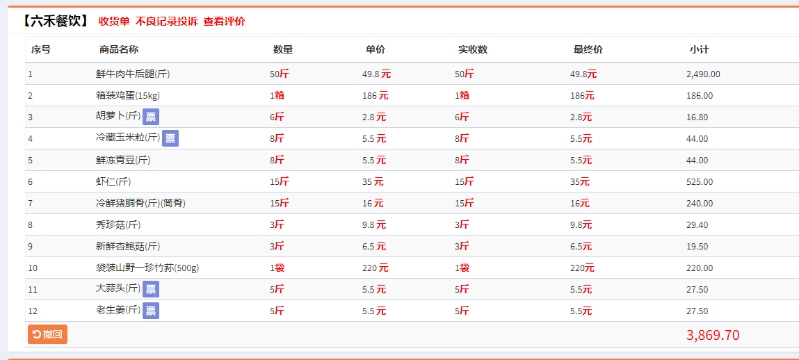Open the 收货单 link
This screenshot has width=799, height=360.
pyautogui.click(x=114, y=21)
